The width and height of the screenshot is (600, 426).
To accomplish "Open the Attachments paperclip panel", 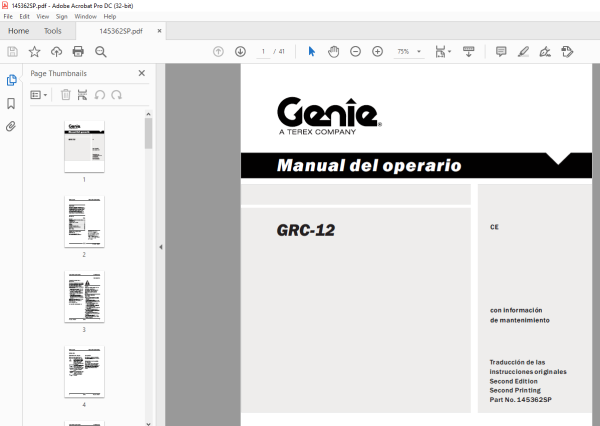I will coord(11,126).
